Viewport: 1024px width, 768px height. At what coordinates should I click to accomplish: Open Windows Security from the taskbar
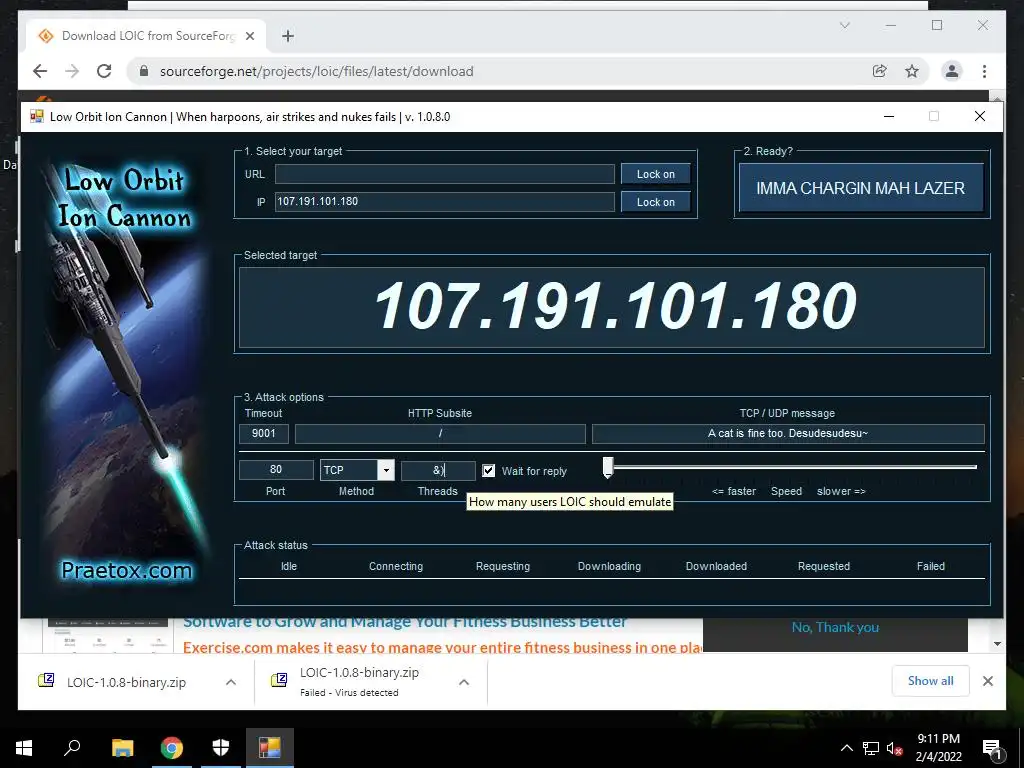[x=221, y=748]
